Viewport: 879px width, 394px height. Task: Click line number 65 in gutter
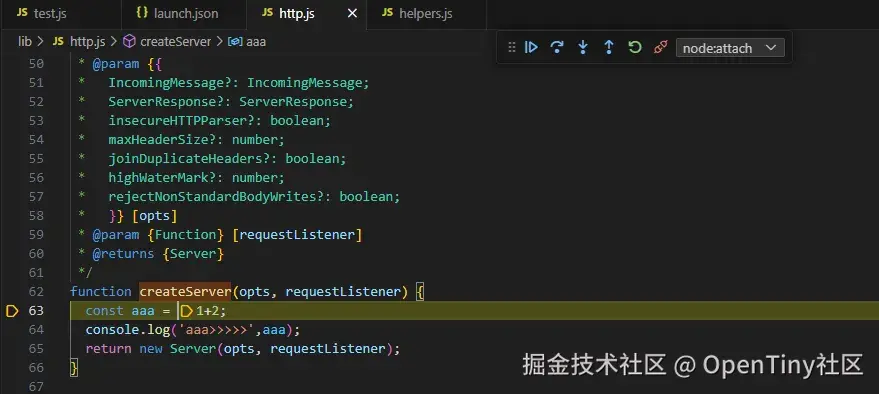click(x=36, y=349)
